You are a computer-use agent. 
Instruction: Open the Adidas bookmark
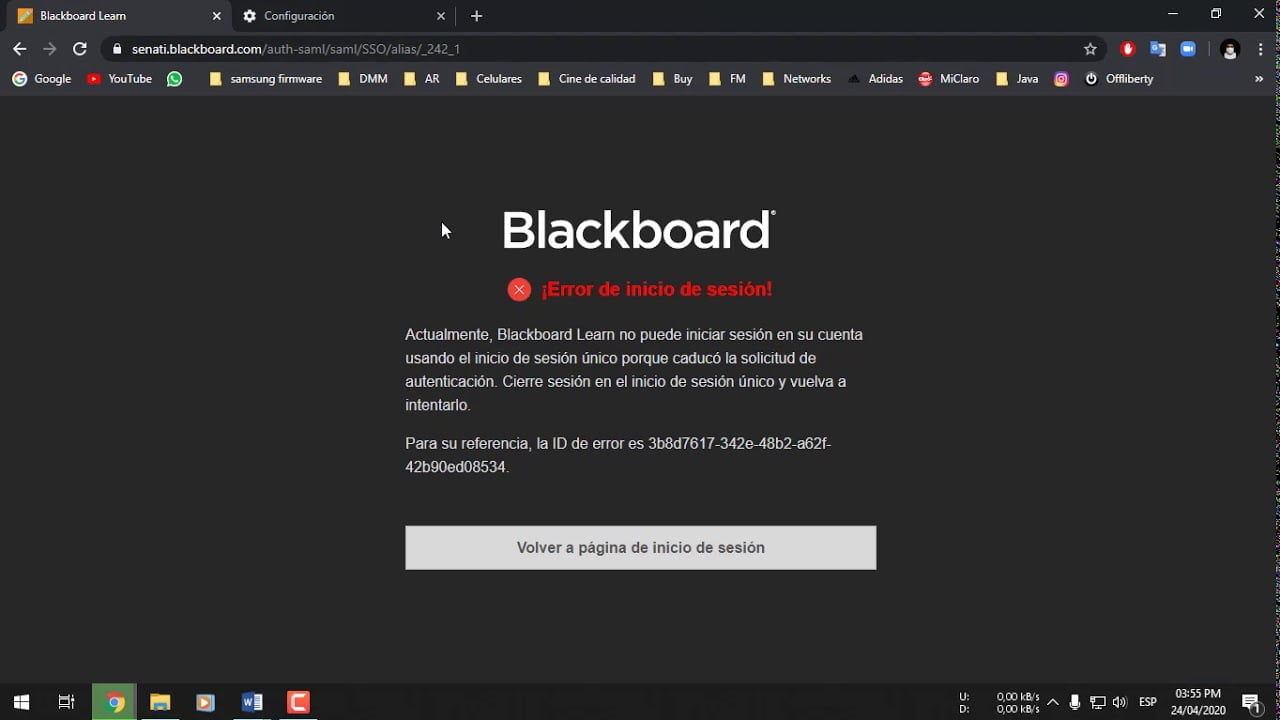coord(875,79)
